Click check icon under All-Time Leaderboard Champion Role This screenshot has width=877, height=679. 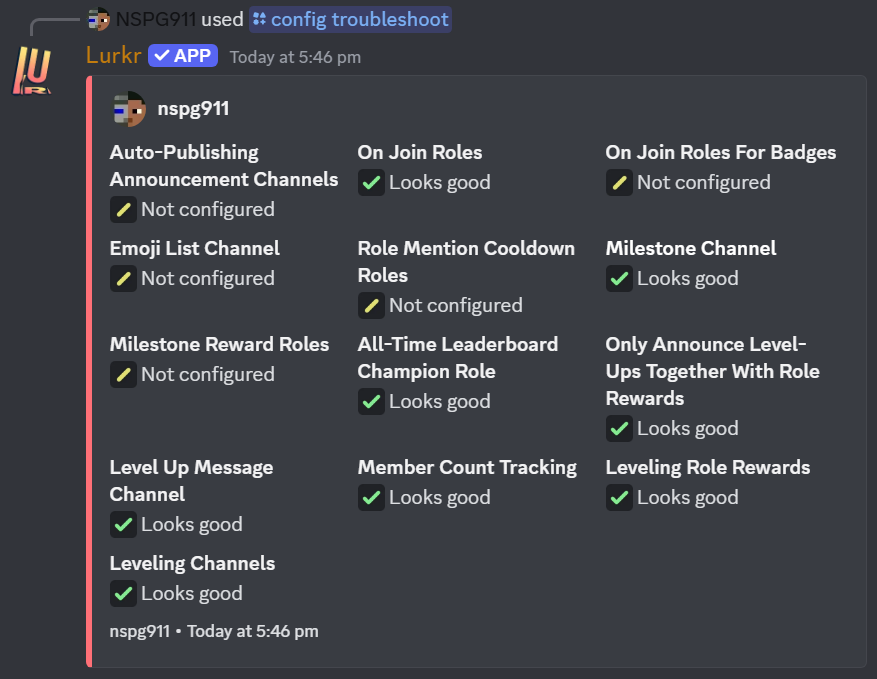371,402
